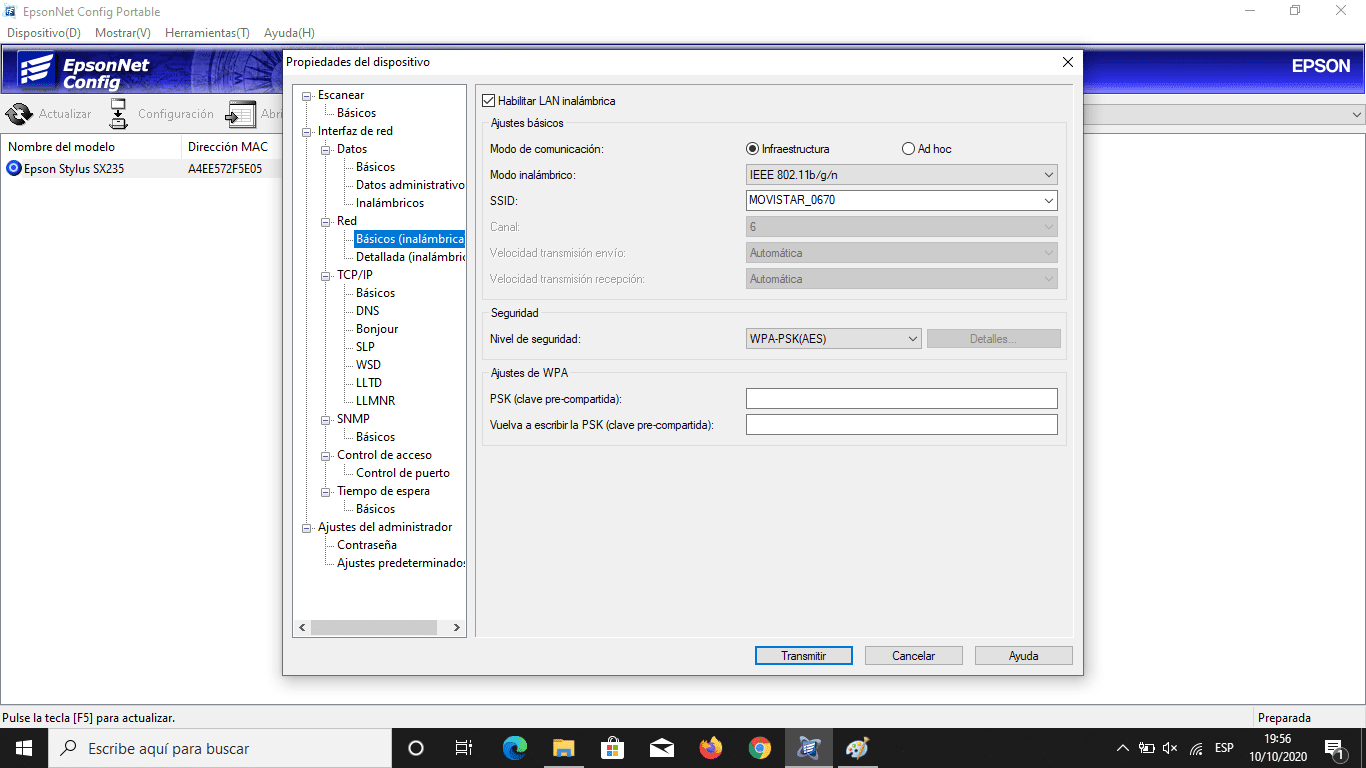The width and height of the screenshot is (1366, 768).
Task: Click the network icon in system tray
Action: [x=1196, y=747]
